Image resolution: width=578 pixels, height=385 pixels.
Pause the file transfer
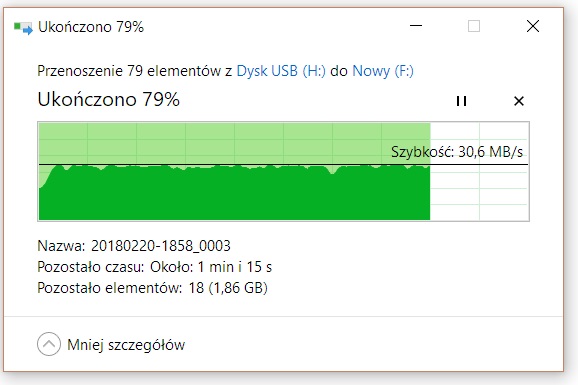pos(461,101)
